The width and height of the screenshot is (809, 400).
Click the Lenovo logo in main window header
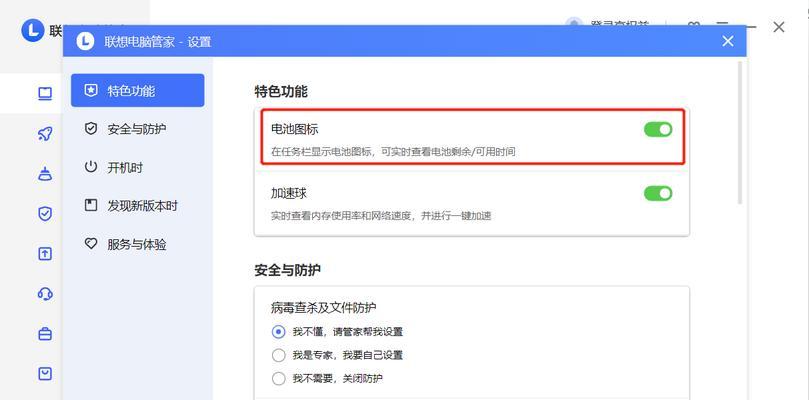click(x=32, y=30)
